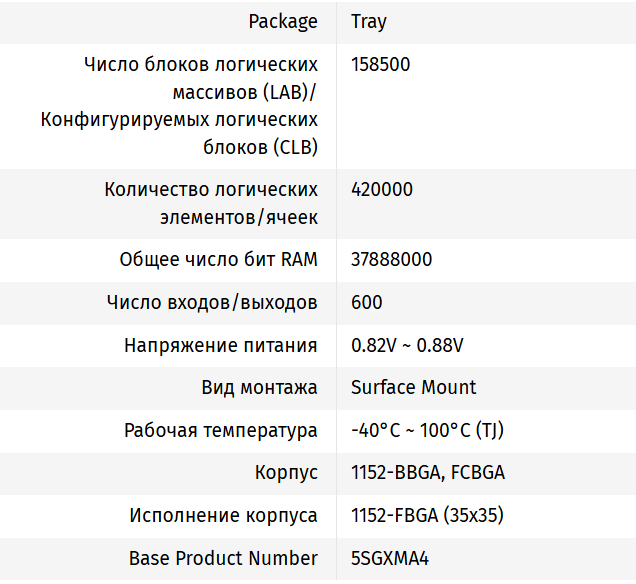Image resolution: width=636 pixels, height=584 pixels.
Task: Select the inputs/outputs value 600
Action: [x=367, y=302]
